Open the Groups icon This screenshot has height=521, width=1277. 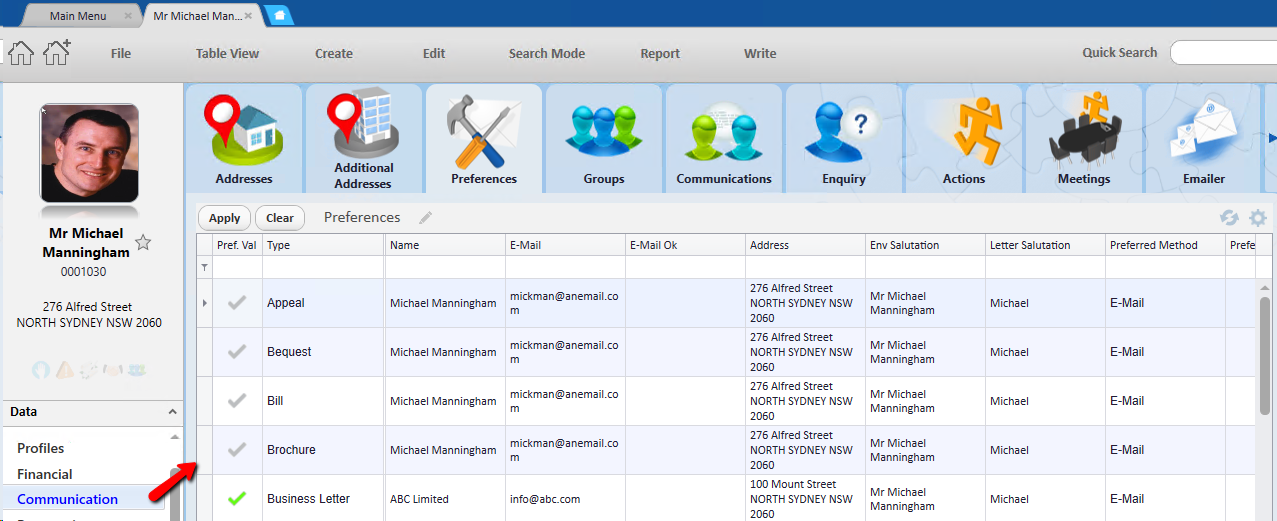click(x=604, y=139)
